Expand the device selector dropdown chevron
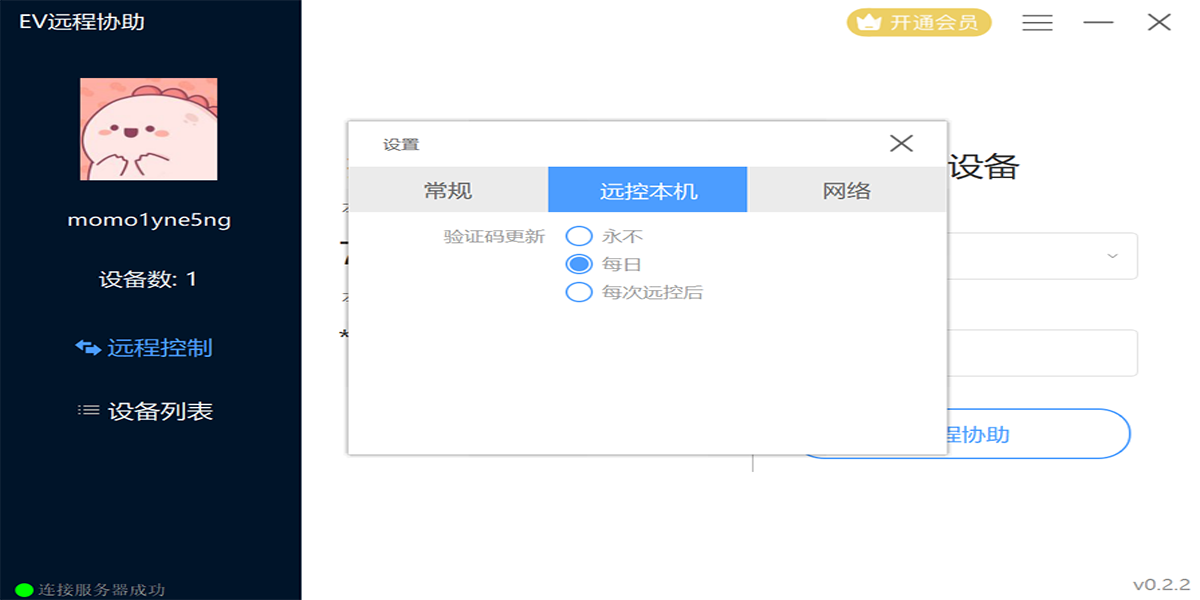Viewport: 1200px width, 600px height. coord(1110,256)
